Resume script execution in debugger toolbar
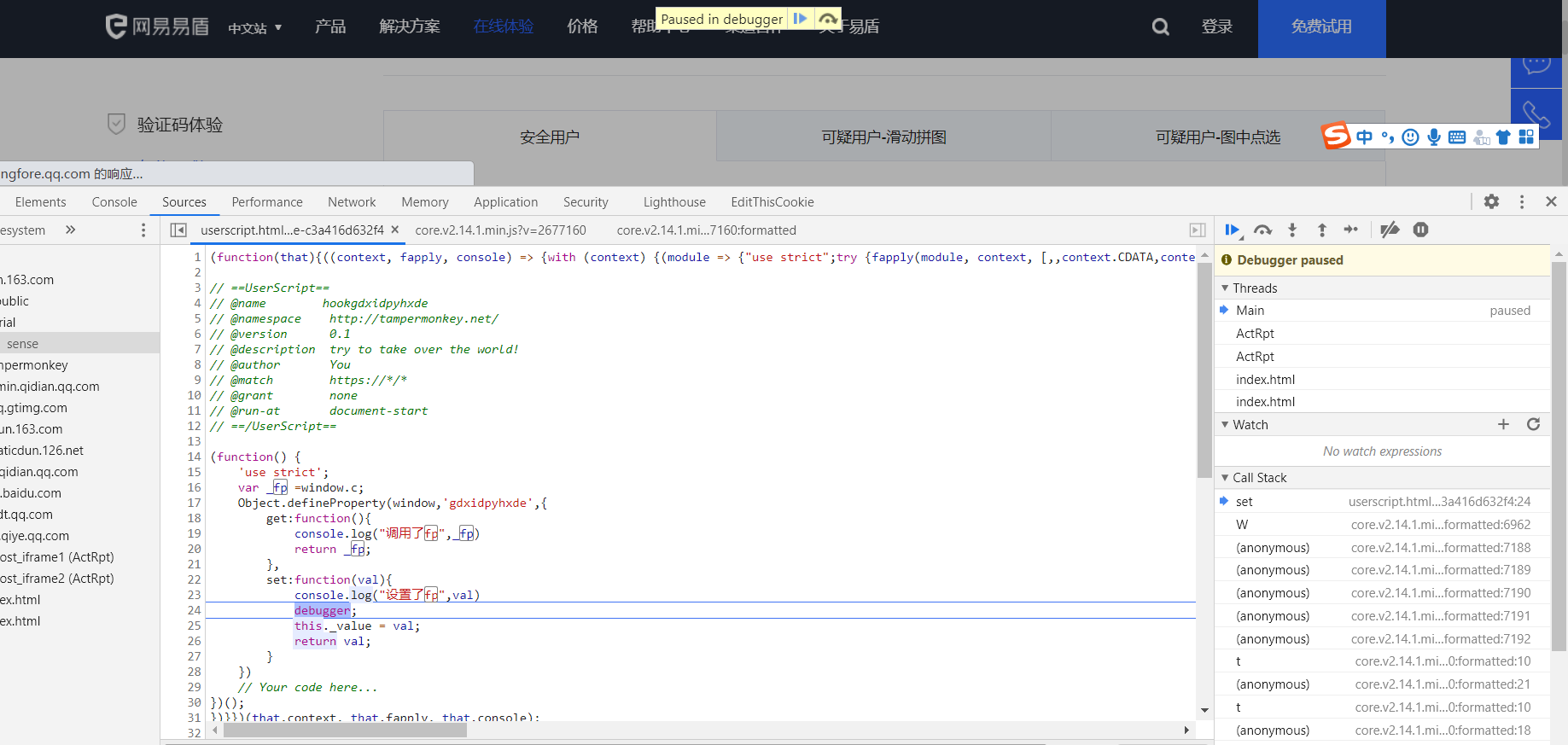This screenshot has width=1568, height=745. coord(1232,230)
